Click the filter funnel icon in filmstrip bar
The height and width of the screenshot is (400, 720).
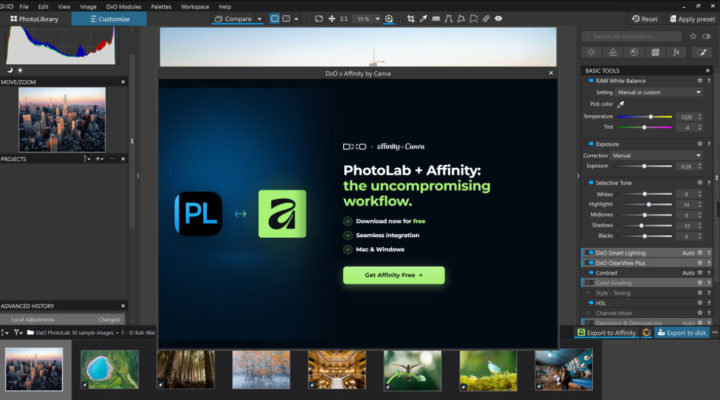tap(17, 332)
